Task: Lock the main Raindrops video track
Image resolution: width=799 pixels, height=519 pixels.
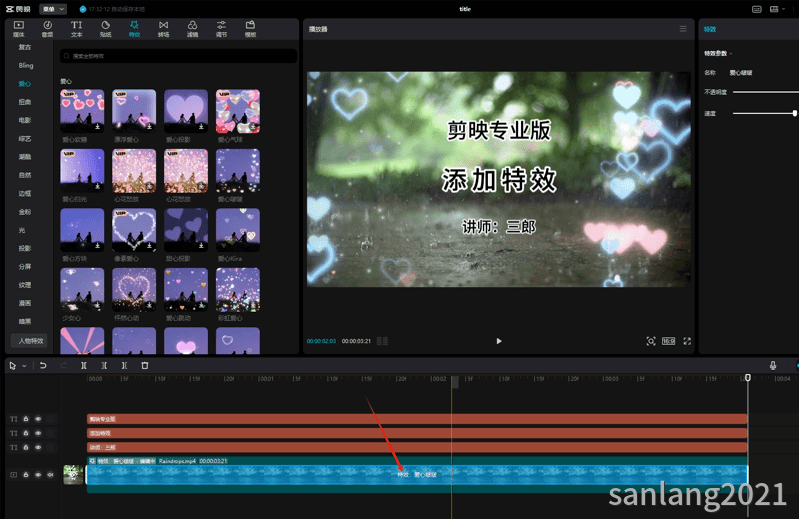Action: [x=26, y=475]
